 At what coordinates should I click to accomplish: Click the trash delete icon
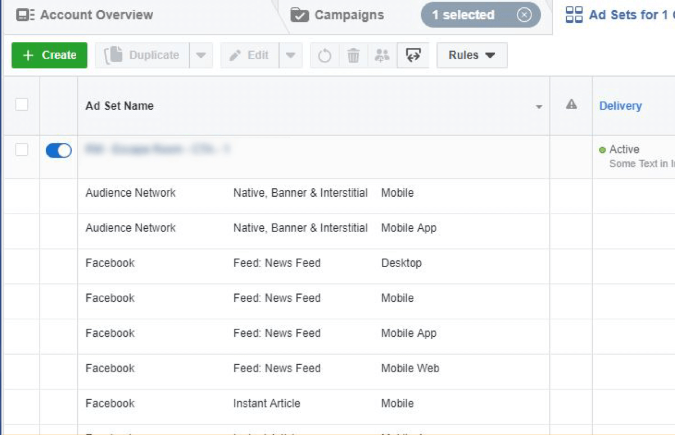pos(353,56)
